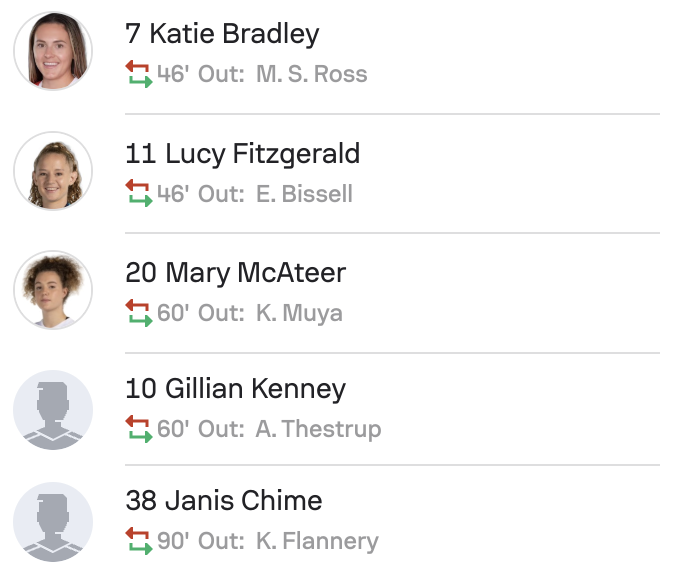
Task: Select substituted-out player E. Bissell
Action: point(304,194)
